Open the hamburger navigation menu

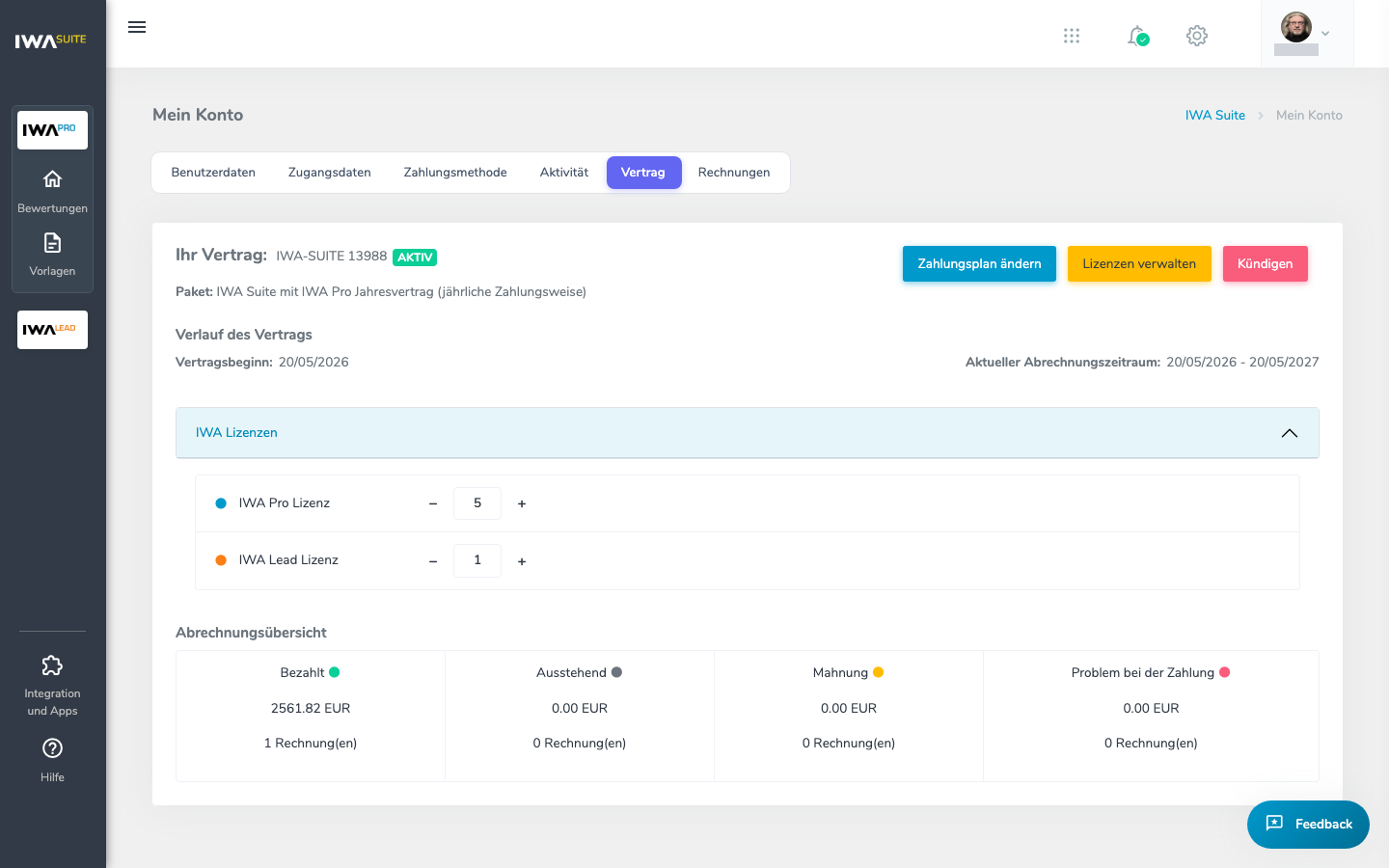click(137, 27)
